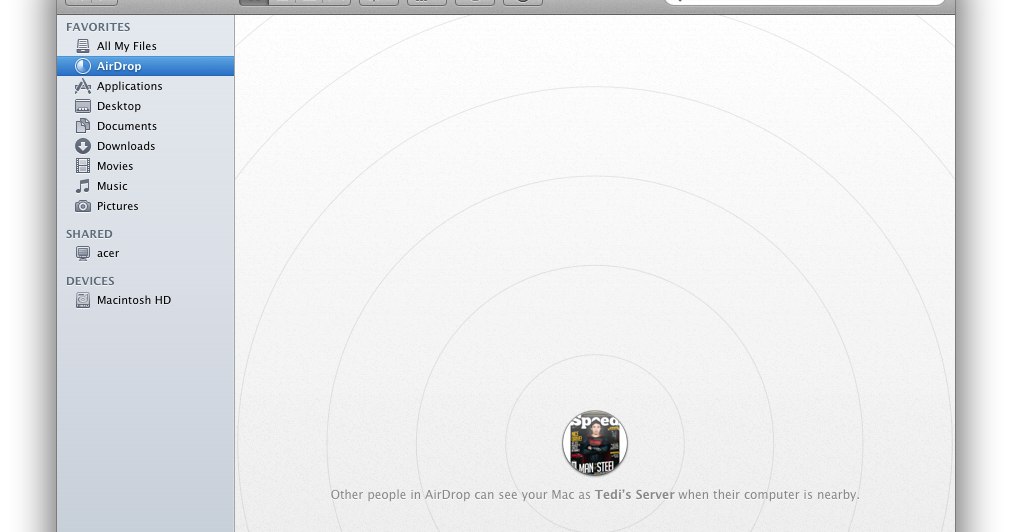1012x532 pixels.
Task: Open the Movies folder icon
Action: (83, 166)
